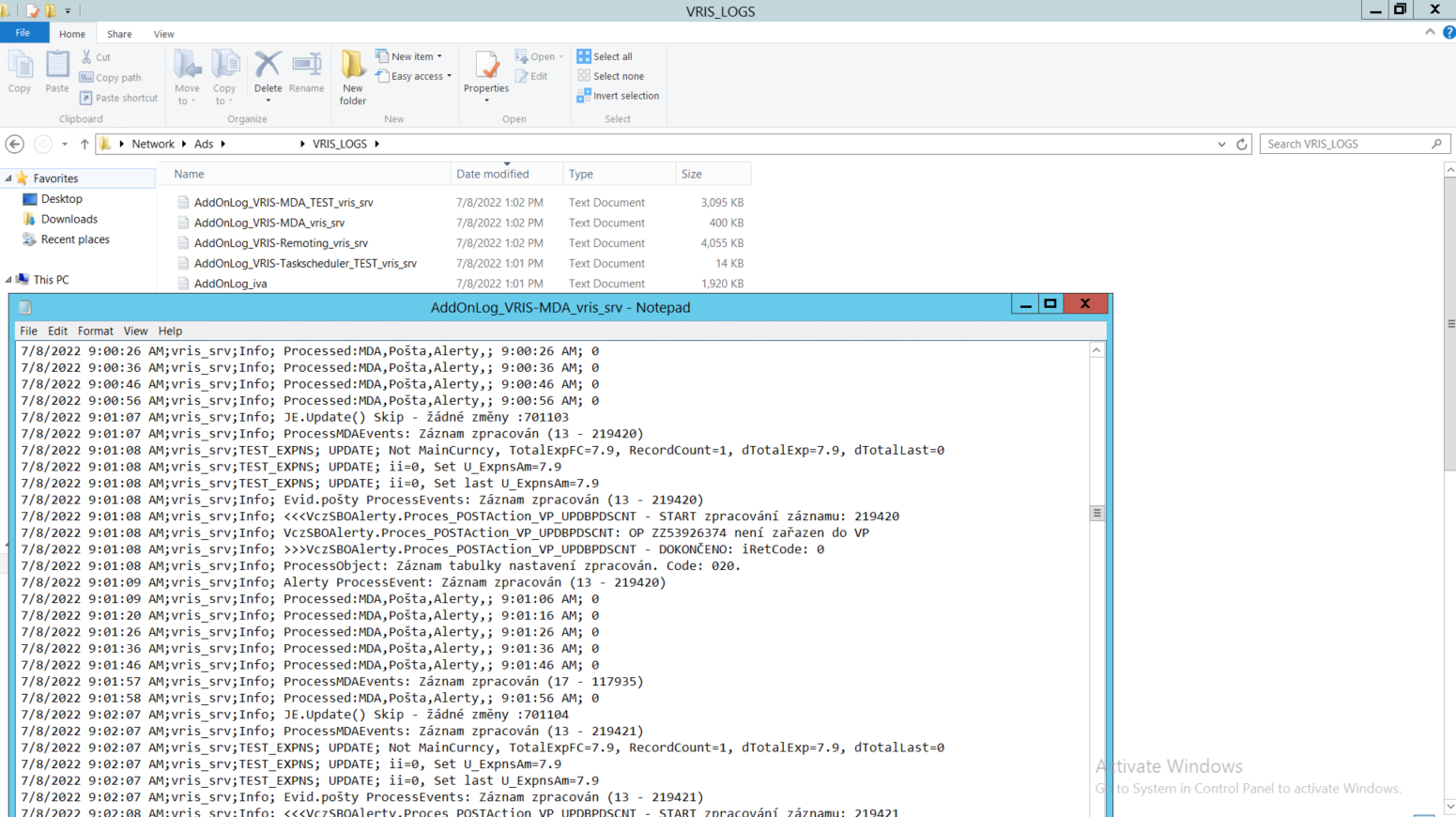Sort by Date modified column header

507,174
